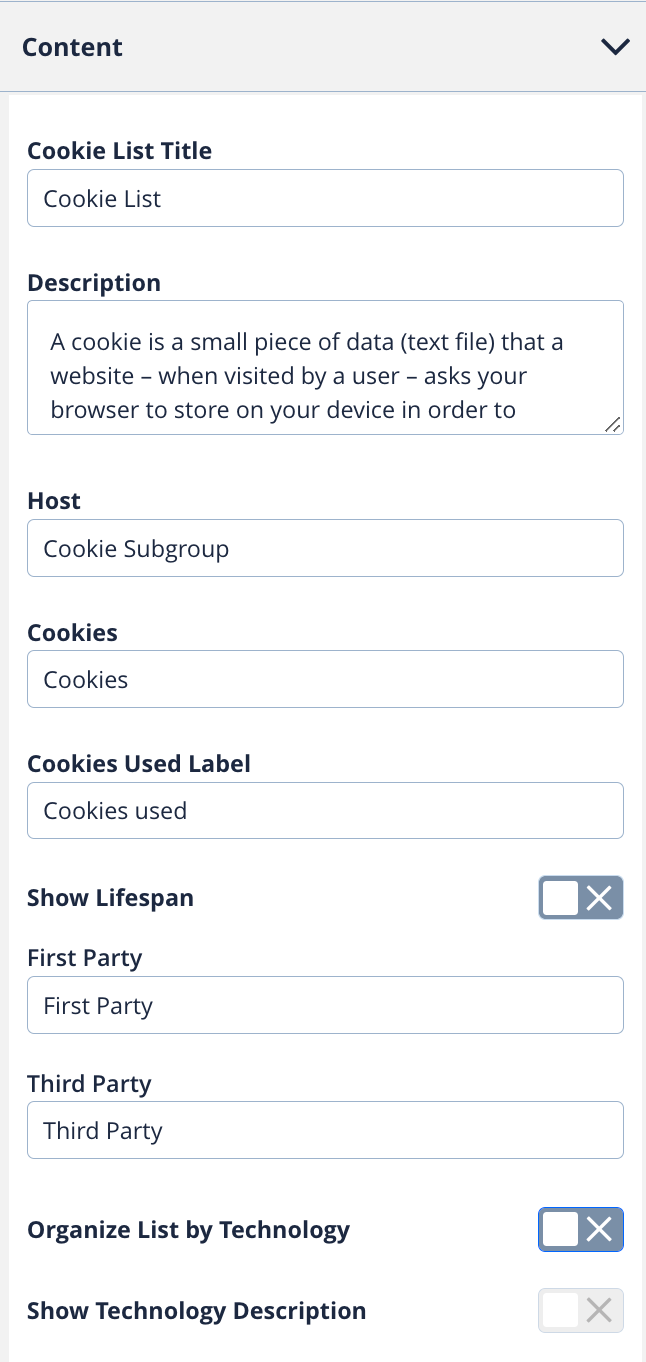Click the Show Technology Description label
This screenshot has height=1362, width=646.
click(x=196, y=1311)
